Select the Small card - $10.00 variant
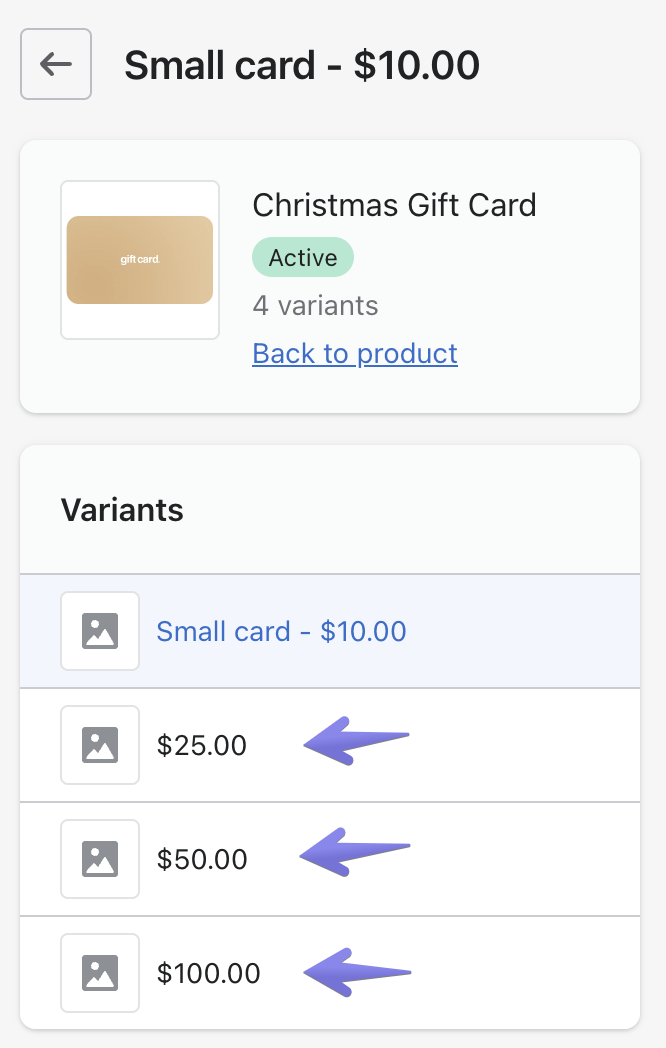The image size is (666, 1048). pos(281,631)
